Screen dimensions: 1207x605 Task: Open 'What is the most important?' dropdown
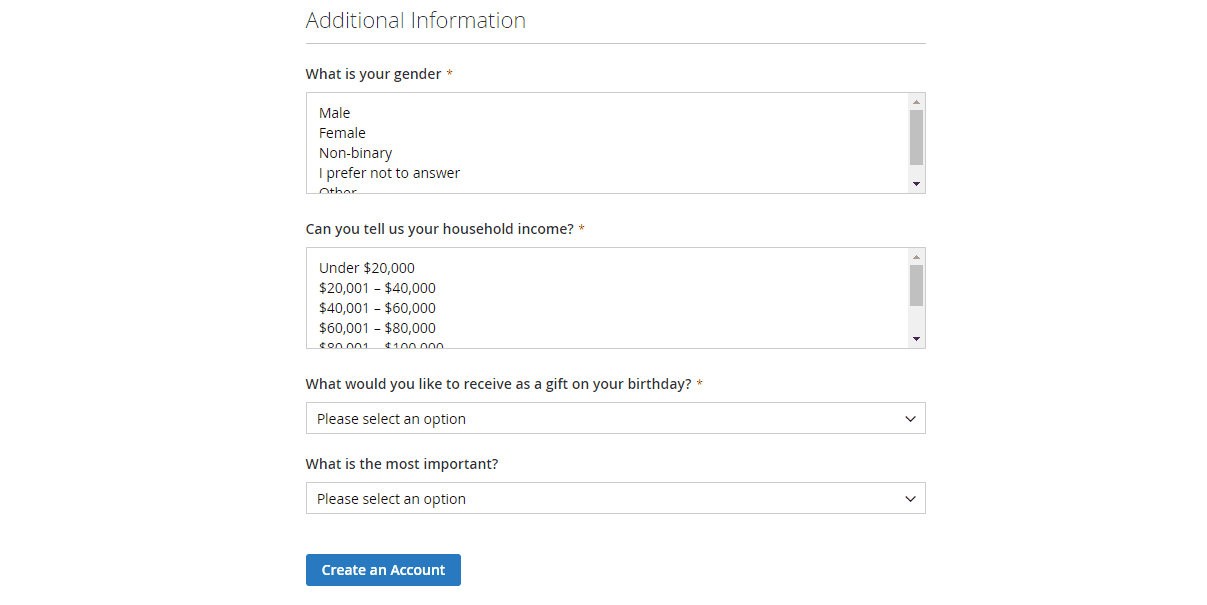[x=616, y=498]
